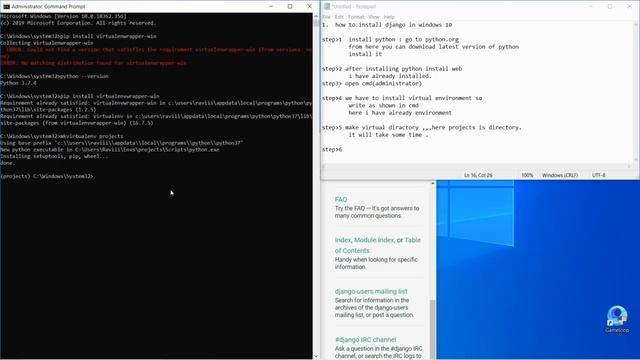640x360 pixels.
Task: Click the Command Prompt title bar icon
Action: pos(6,7)
